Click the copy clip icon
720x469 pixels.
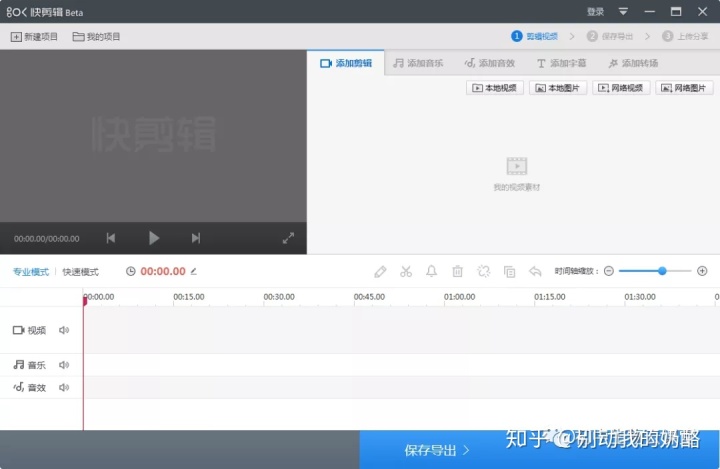tap(509, 271)
